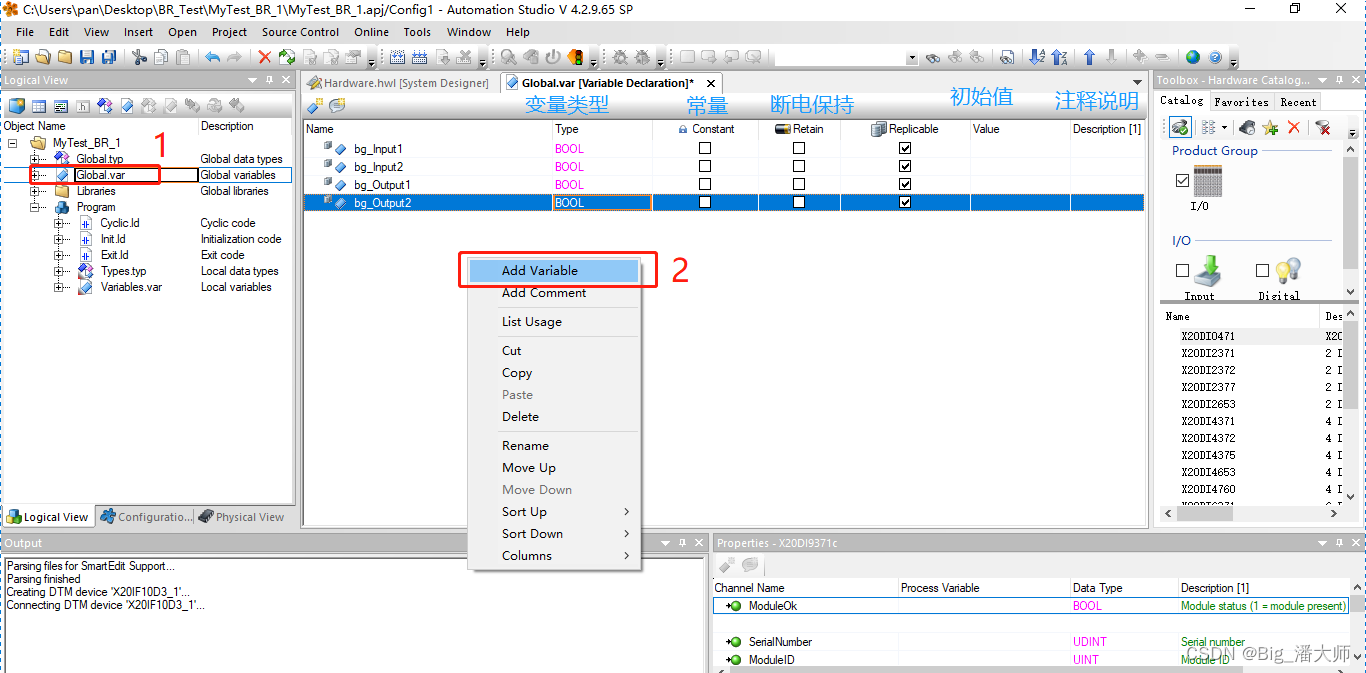Select List Usage from context menu

[554, 322]
